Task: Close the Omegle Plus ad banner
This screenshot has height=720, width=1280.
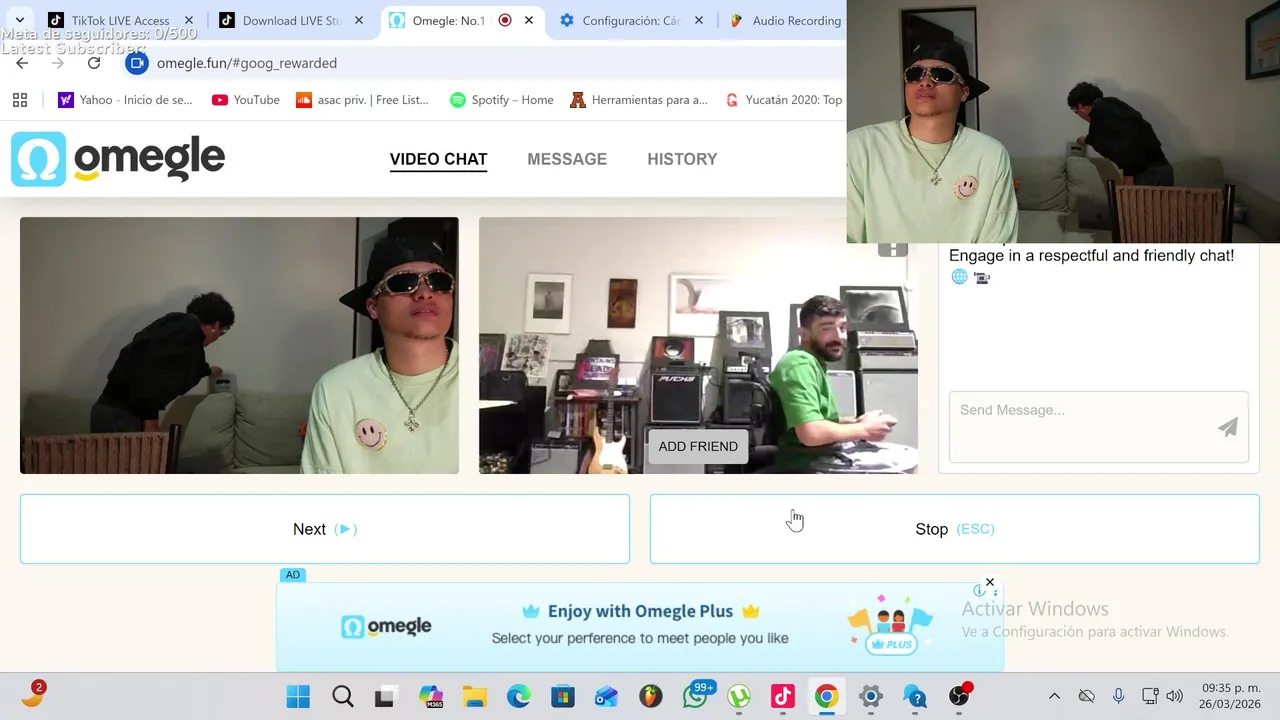Action: 990,582
